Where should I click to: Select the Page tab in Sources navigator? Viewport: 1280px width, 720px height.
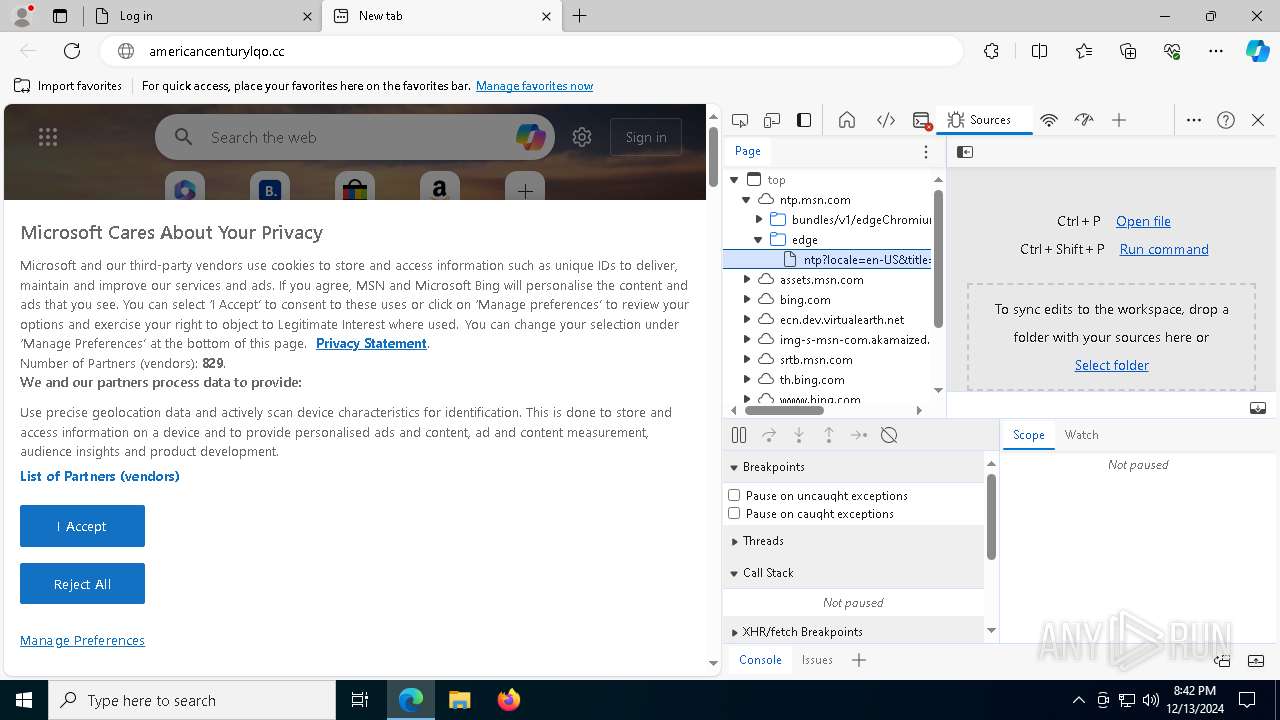tap(748, 151)
